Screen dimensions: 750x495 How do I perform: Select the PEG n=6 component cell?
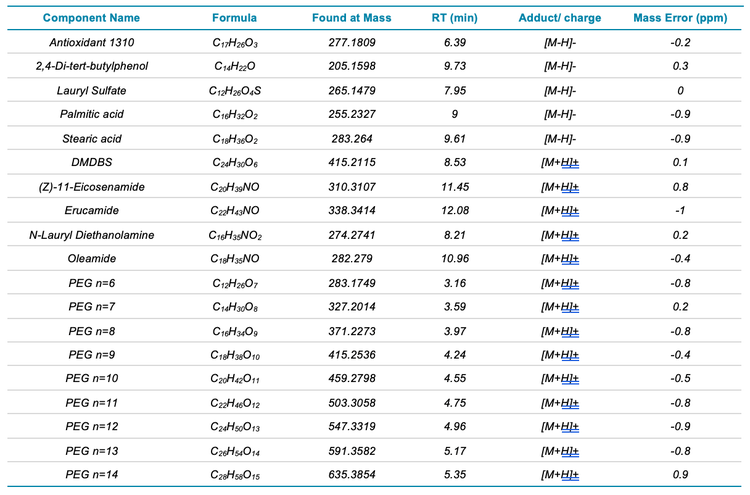coord(93,282)
